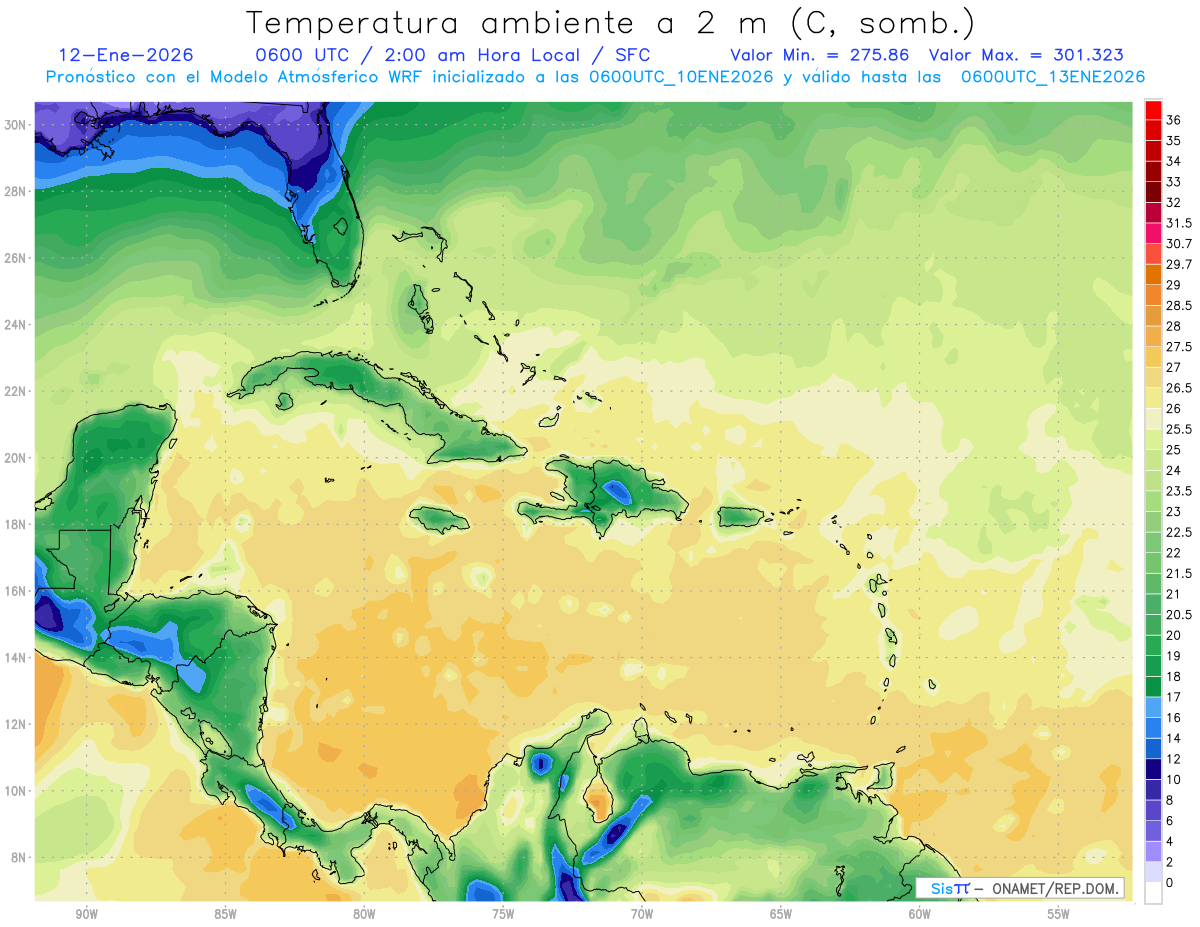Click legend value '34'
Viewport: 1200px width, 927px height.
[x=1174, y=161]
